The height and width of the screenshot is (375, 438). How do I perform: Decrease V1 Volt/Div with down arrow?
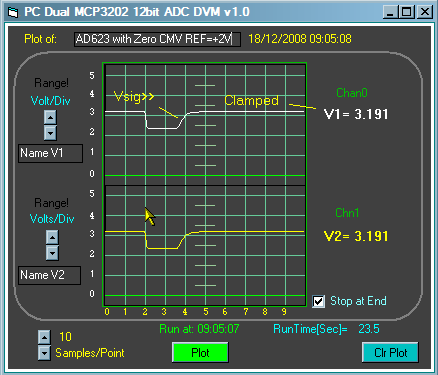50,133
